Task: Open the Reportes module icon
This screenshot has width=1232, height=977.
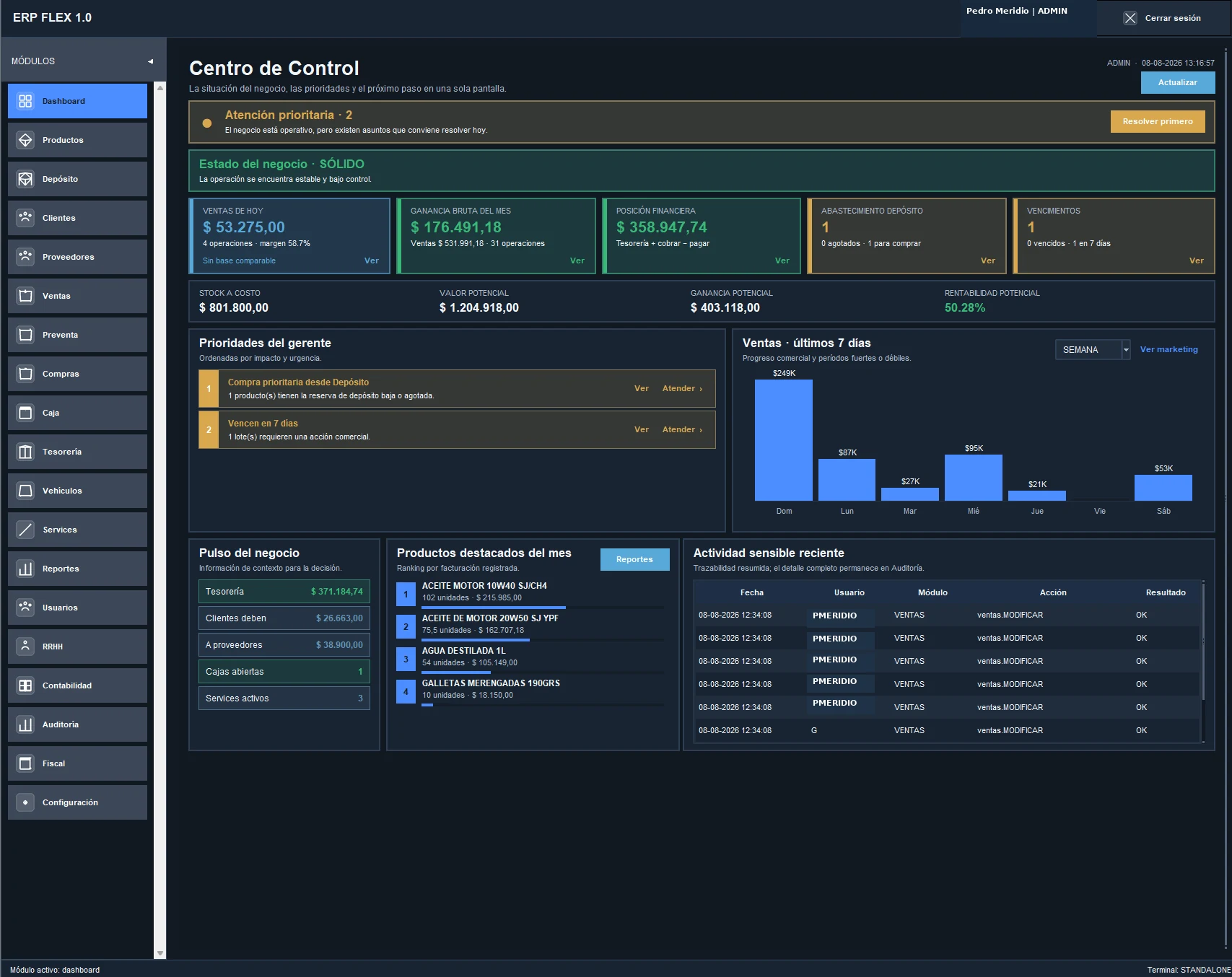Action: (x=25, y=569)
